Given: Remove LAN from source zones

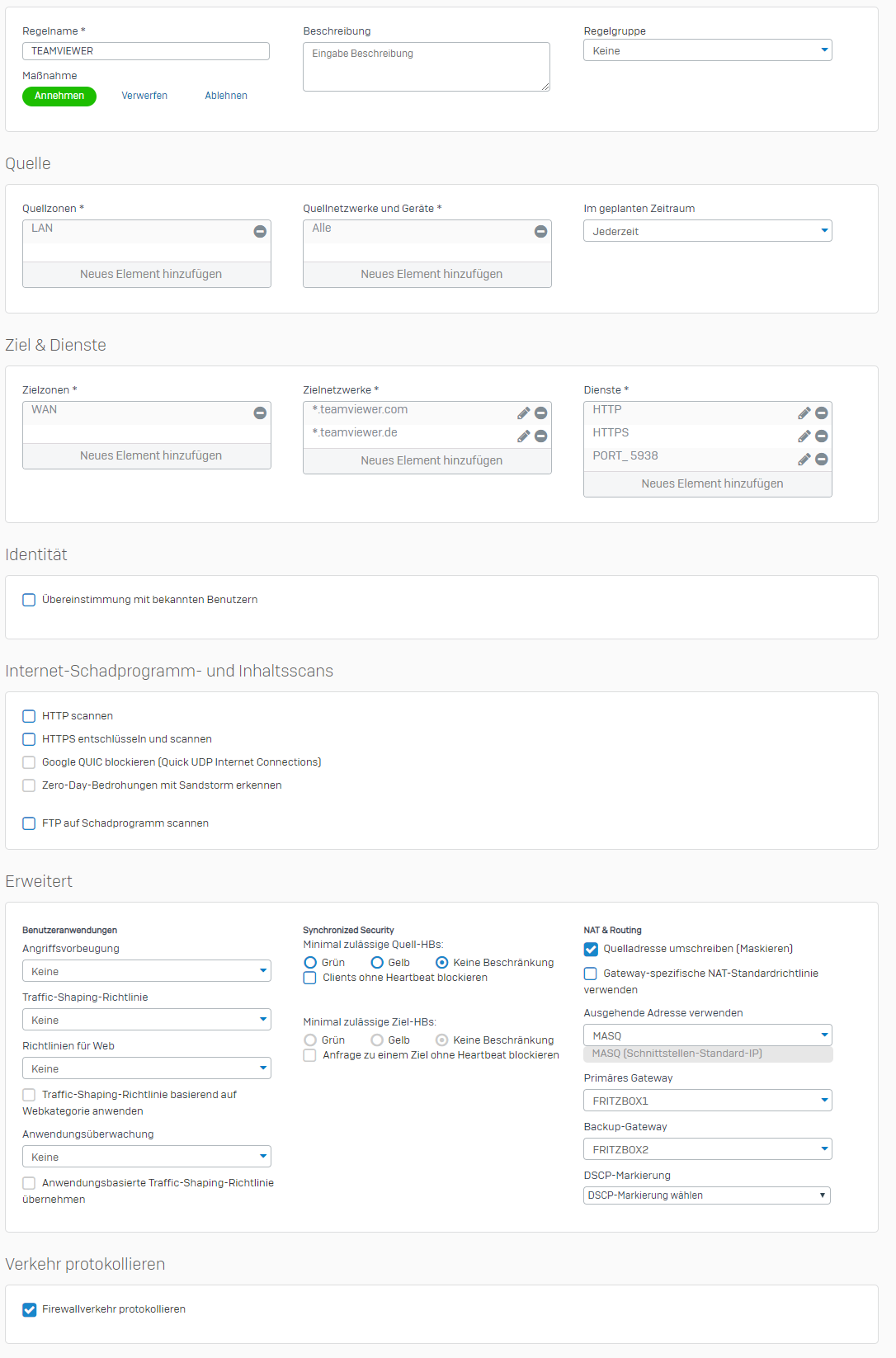Looking at the screenshot, I should (x=260, y=232).
